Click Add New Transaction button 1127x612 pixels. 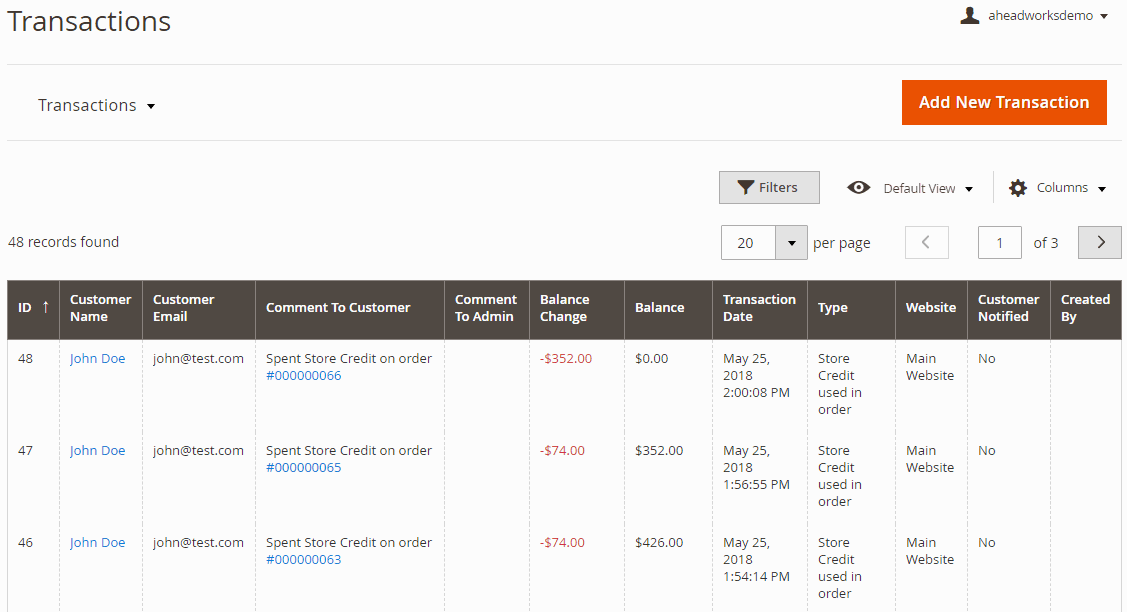coord(1004,102)
